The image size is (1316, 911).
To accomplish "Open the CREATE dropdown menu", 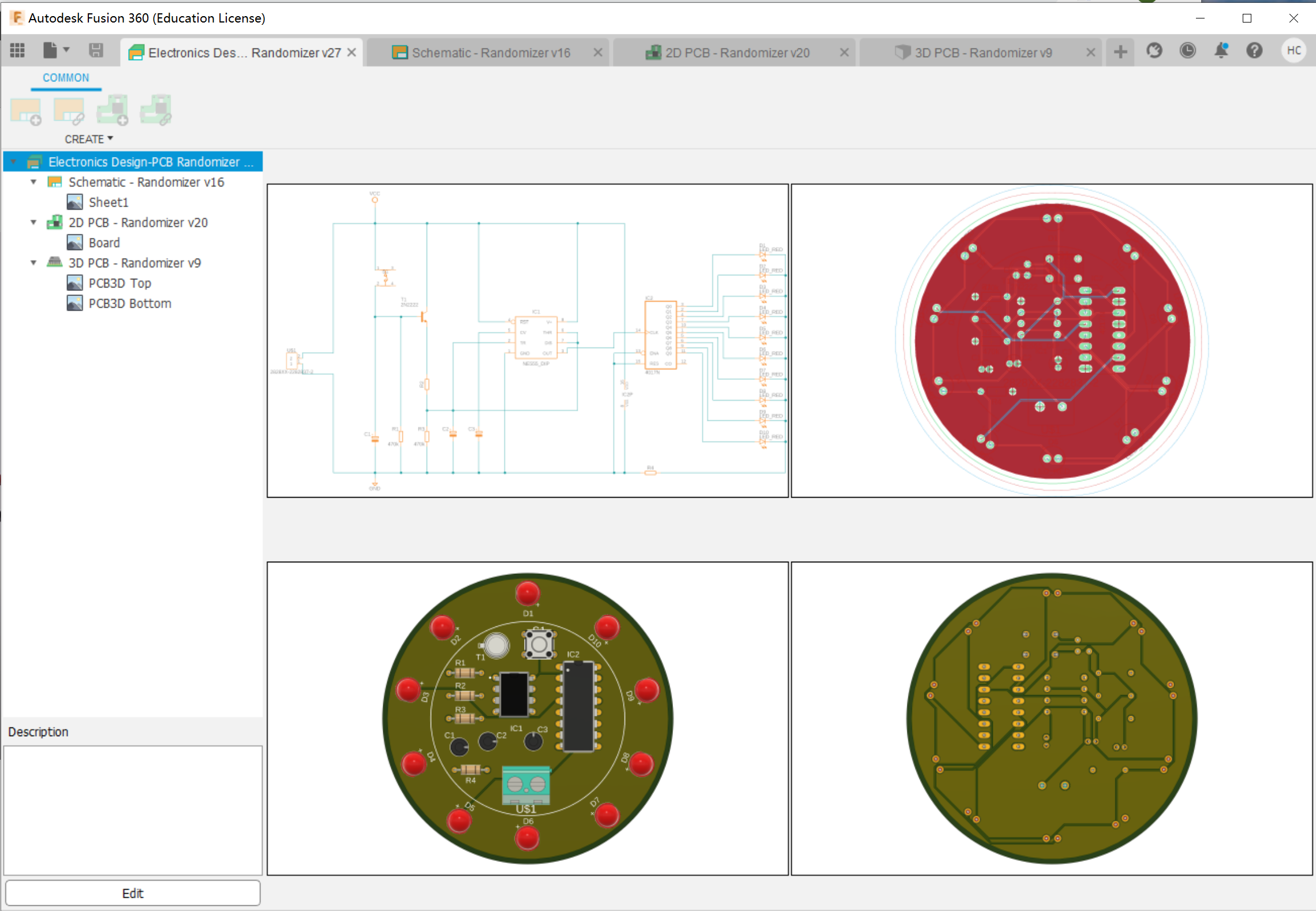I will [x=88, y=139].
